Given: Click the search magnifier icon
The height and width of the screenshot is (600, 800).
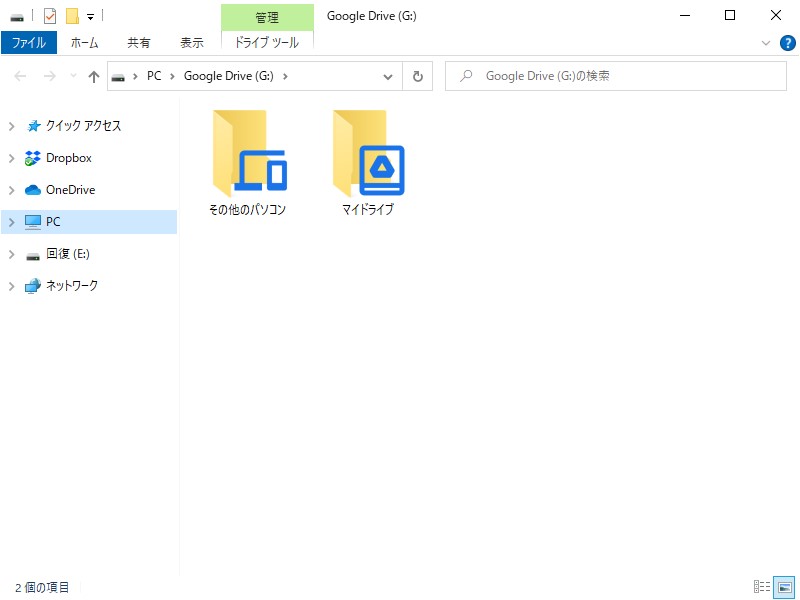Looking at the screenshot, I should [x=465, y=76].
